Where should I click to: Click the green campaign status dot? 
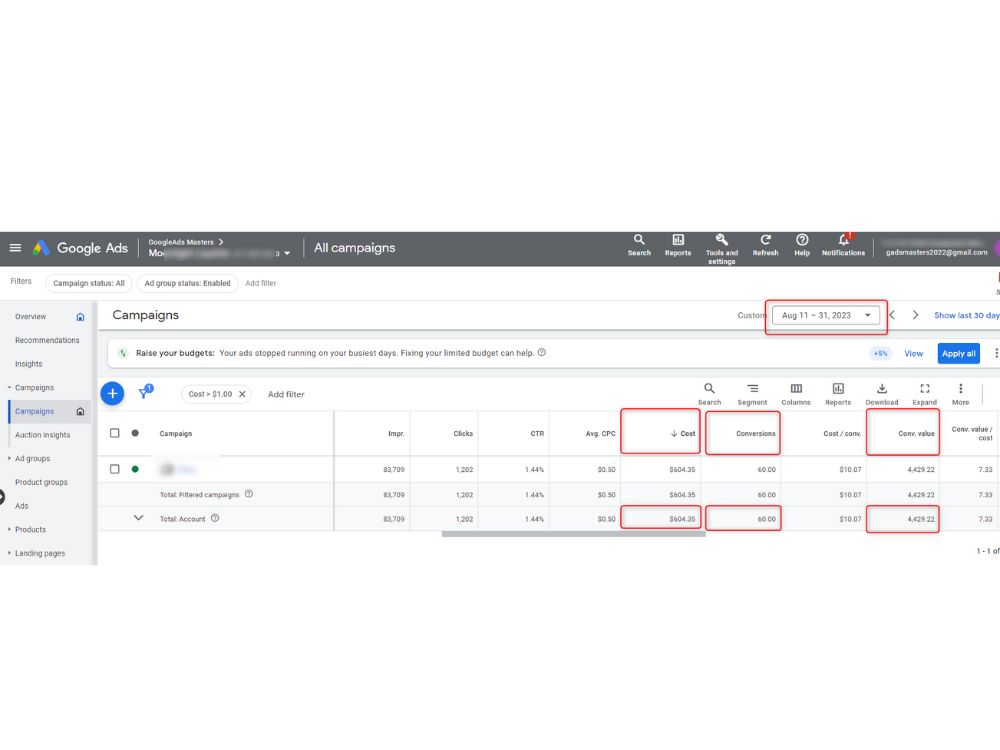click(135, 469)
